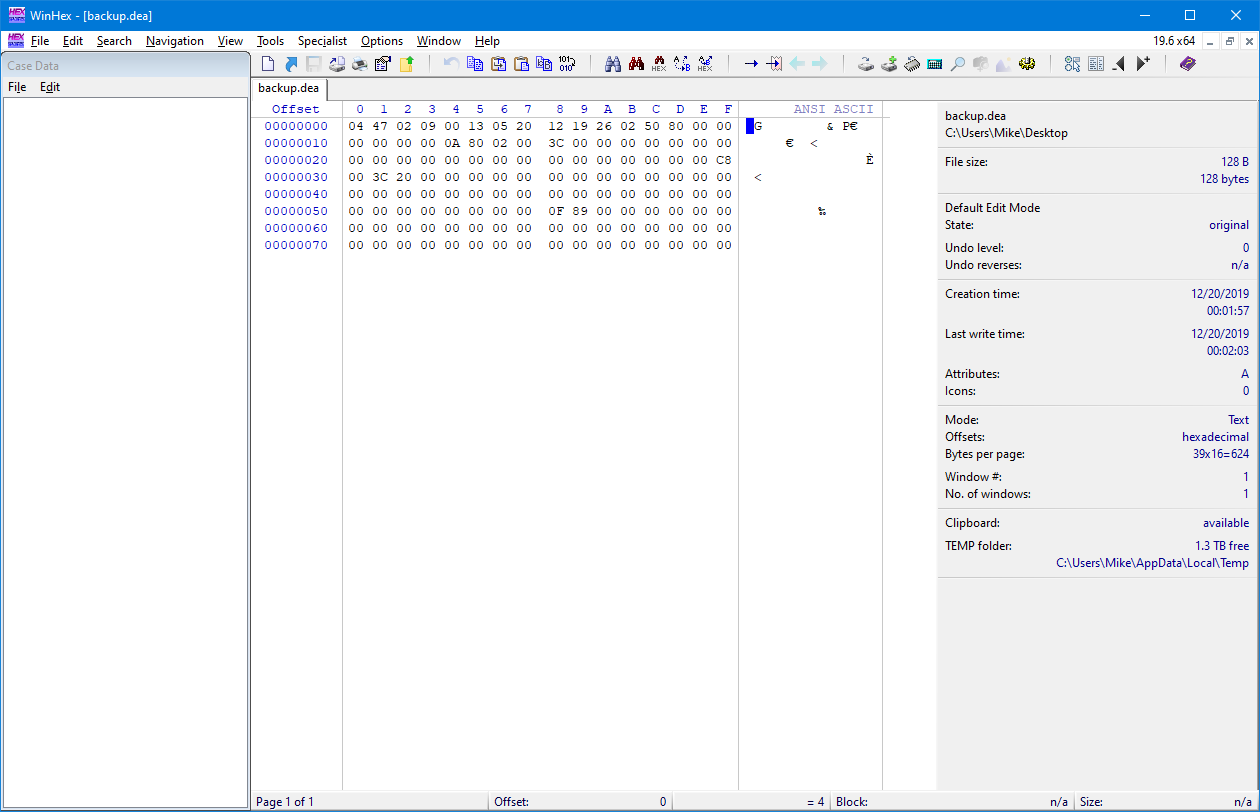
Task: Click the Offset column header
Action: pos(296,109)
